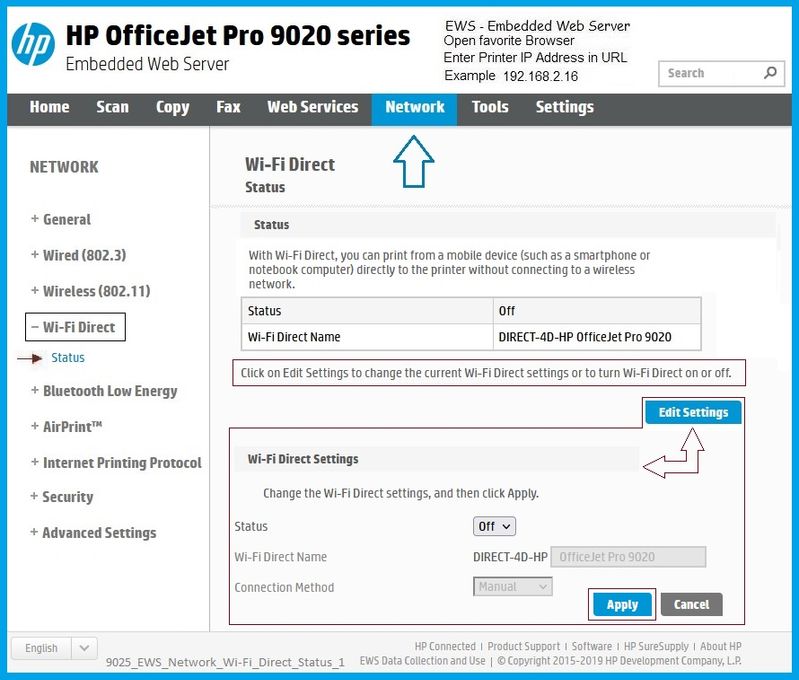Expand the General section

(61, 219)
